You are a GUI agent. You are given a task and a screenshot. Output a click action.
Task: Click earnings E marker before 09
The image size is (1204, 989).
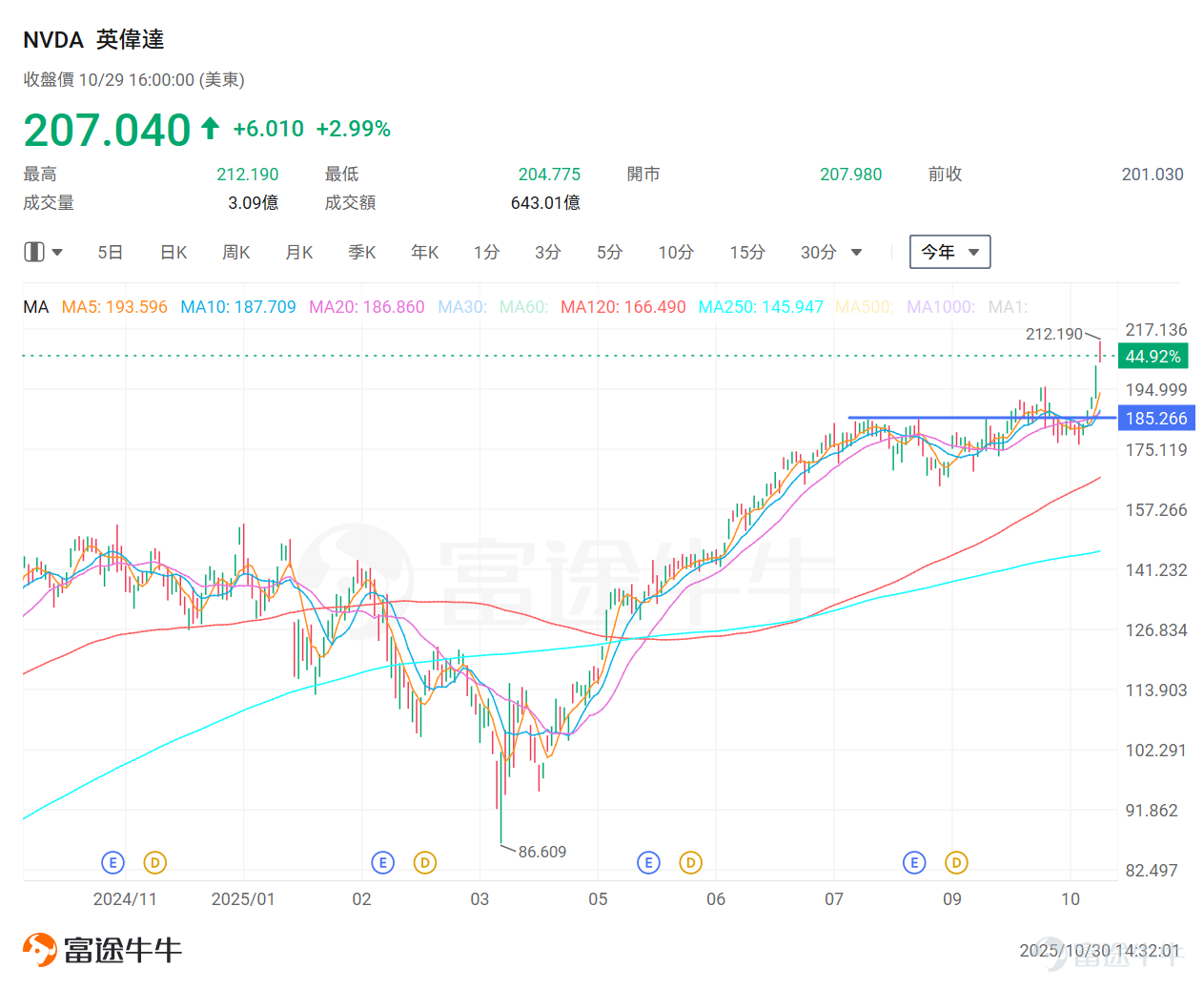914,863
